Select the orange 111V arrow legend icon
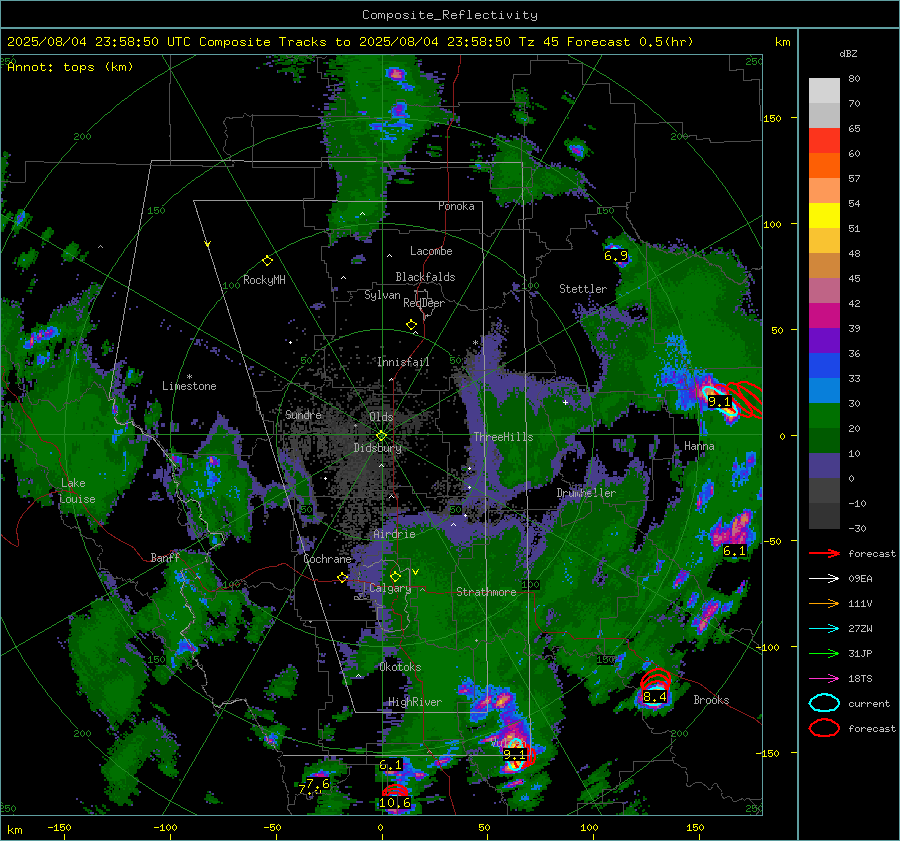Image resolution: width=900 pixels, height=841 pixels. pos(824,603)
